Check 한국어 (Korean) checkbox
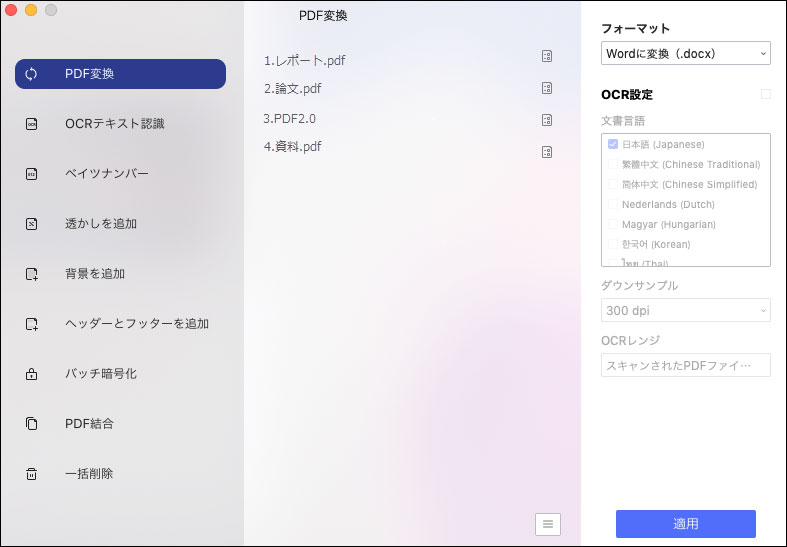Screen dimensions: 787x547 pos(612,244)
